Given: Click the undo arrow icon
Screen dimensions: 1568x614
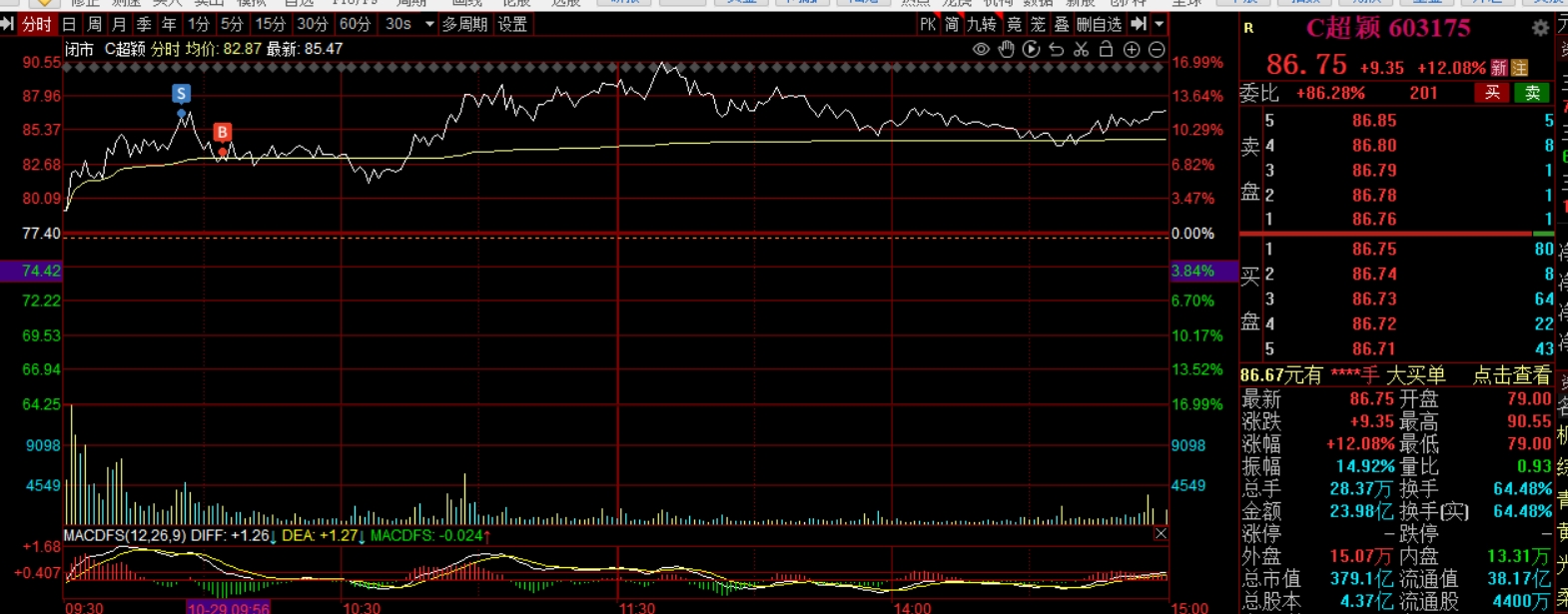Looking at the screenshot, I should (x=1057, y=49).
